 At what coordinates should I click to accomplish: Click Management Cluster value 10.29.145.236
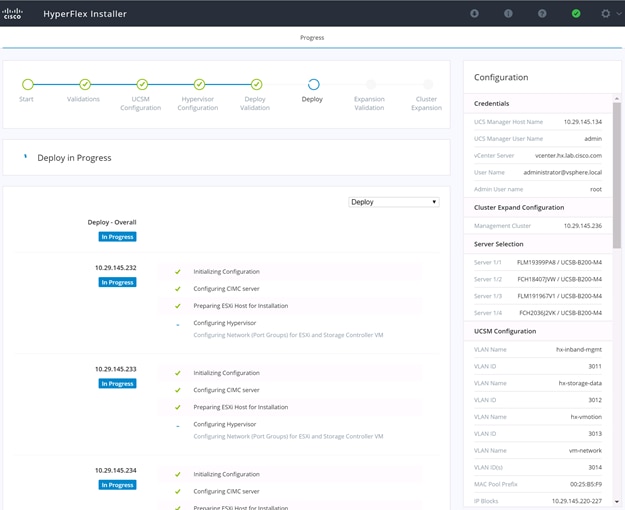pos(583,226)
